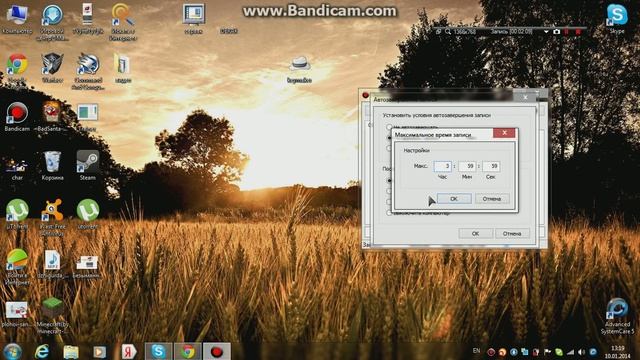Focus the hours field showing 3

pos(442,166)
